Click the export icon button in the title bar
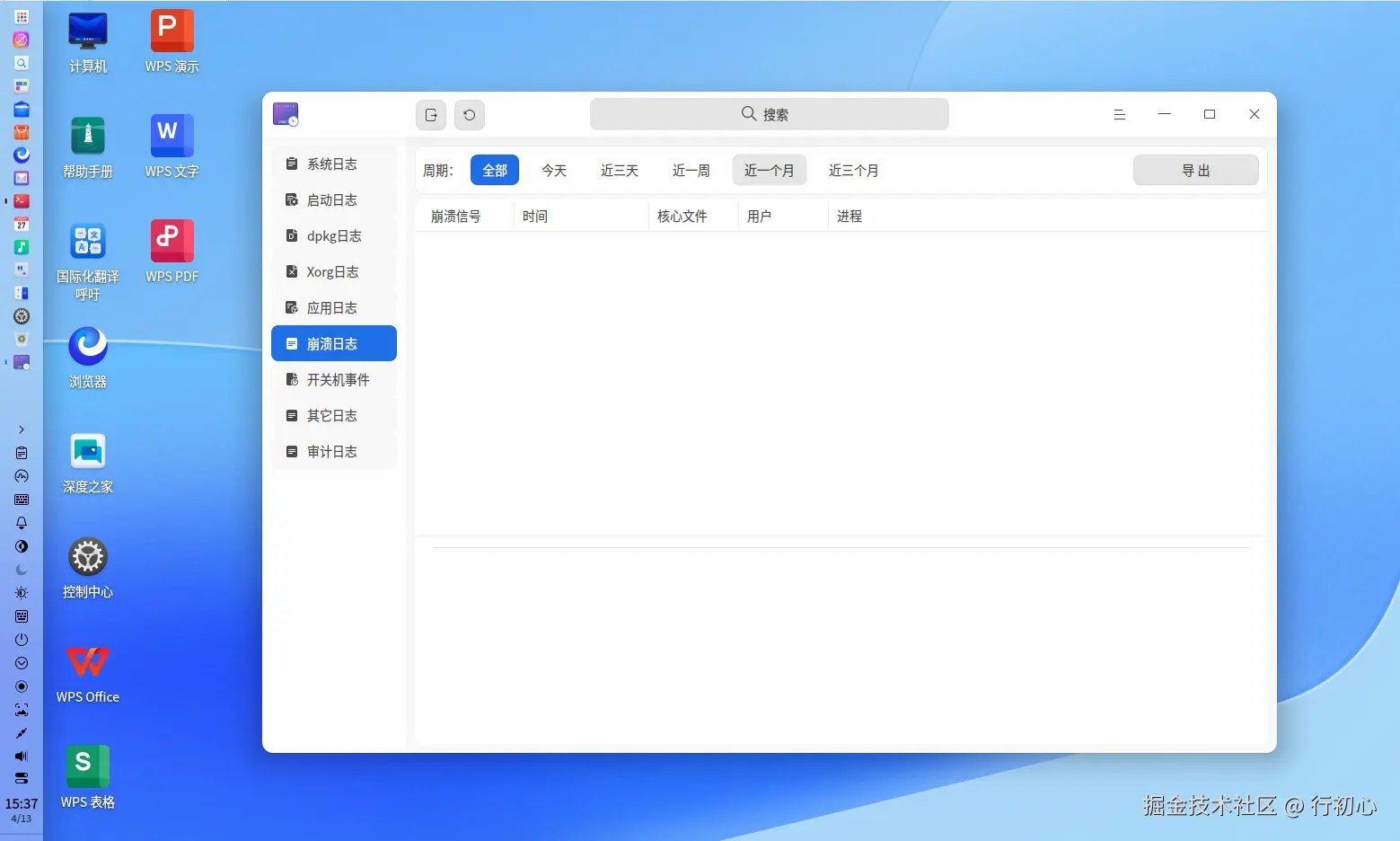The width and height of the screenshot is (1400, 841). pos(431,115)
